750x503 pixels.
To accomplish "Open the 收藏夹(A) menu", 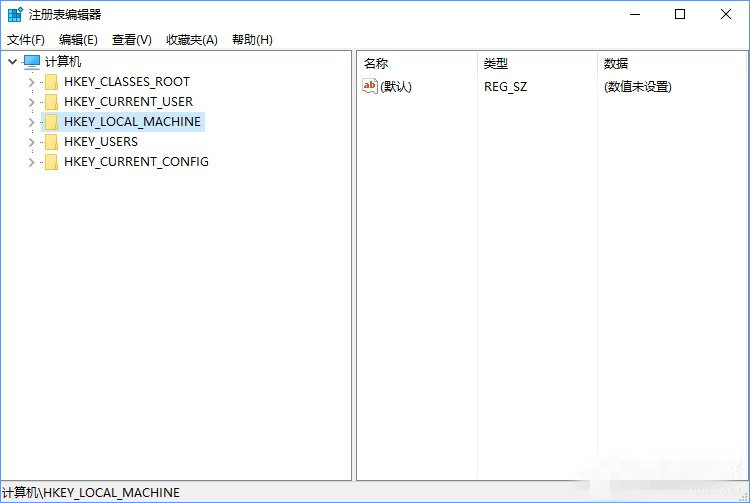I will point(191,40).
